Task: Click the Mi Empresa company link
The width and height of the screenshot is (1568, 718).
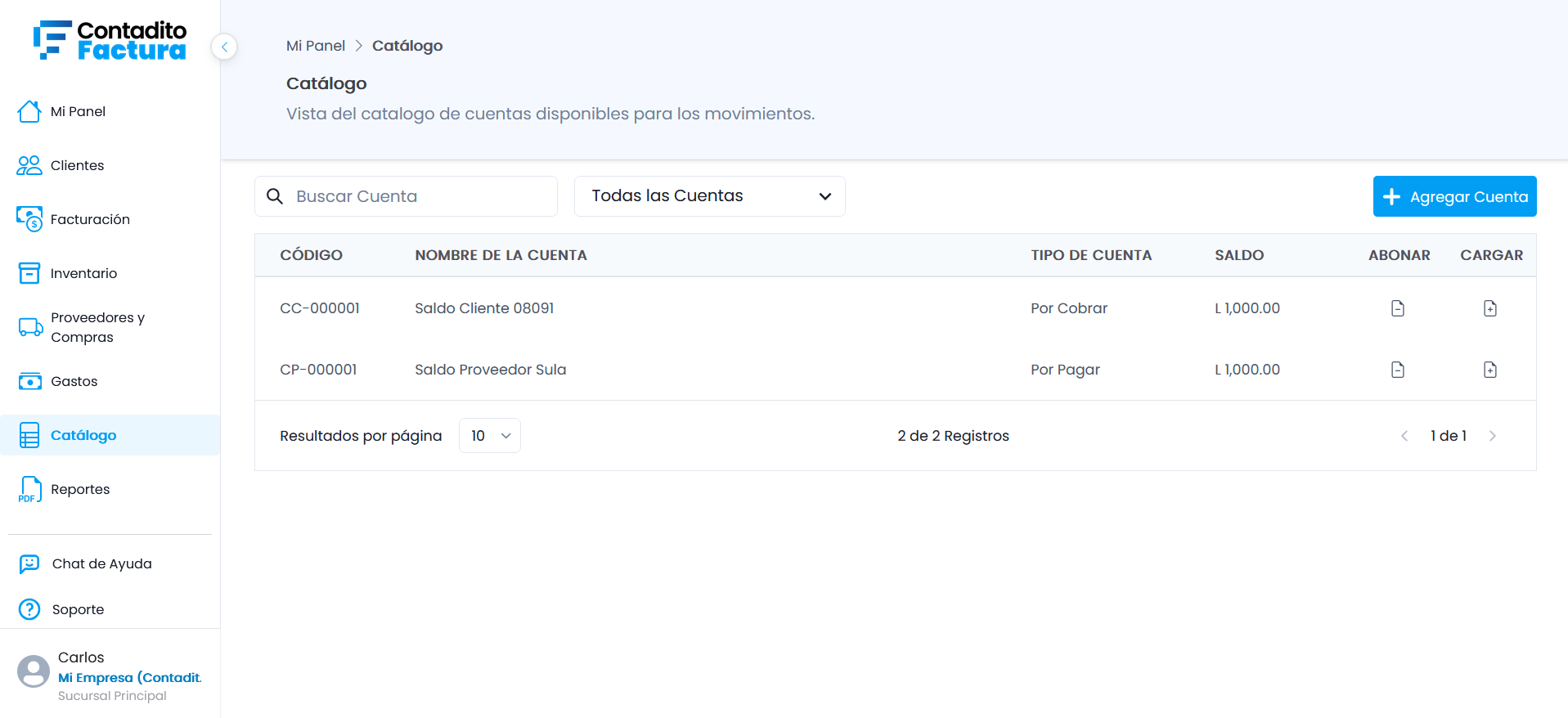Action: [129, 677]
